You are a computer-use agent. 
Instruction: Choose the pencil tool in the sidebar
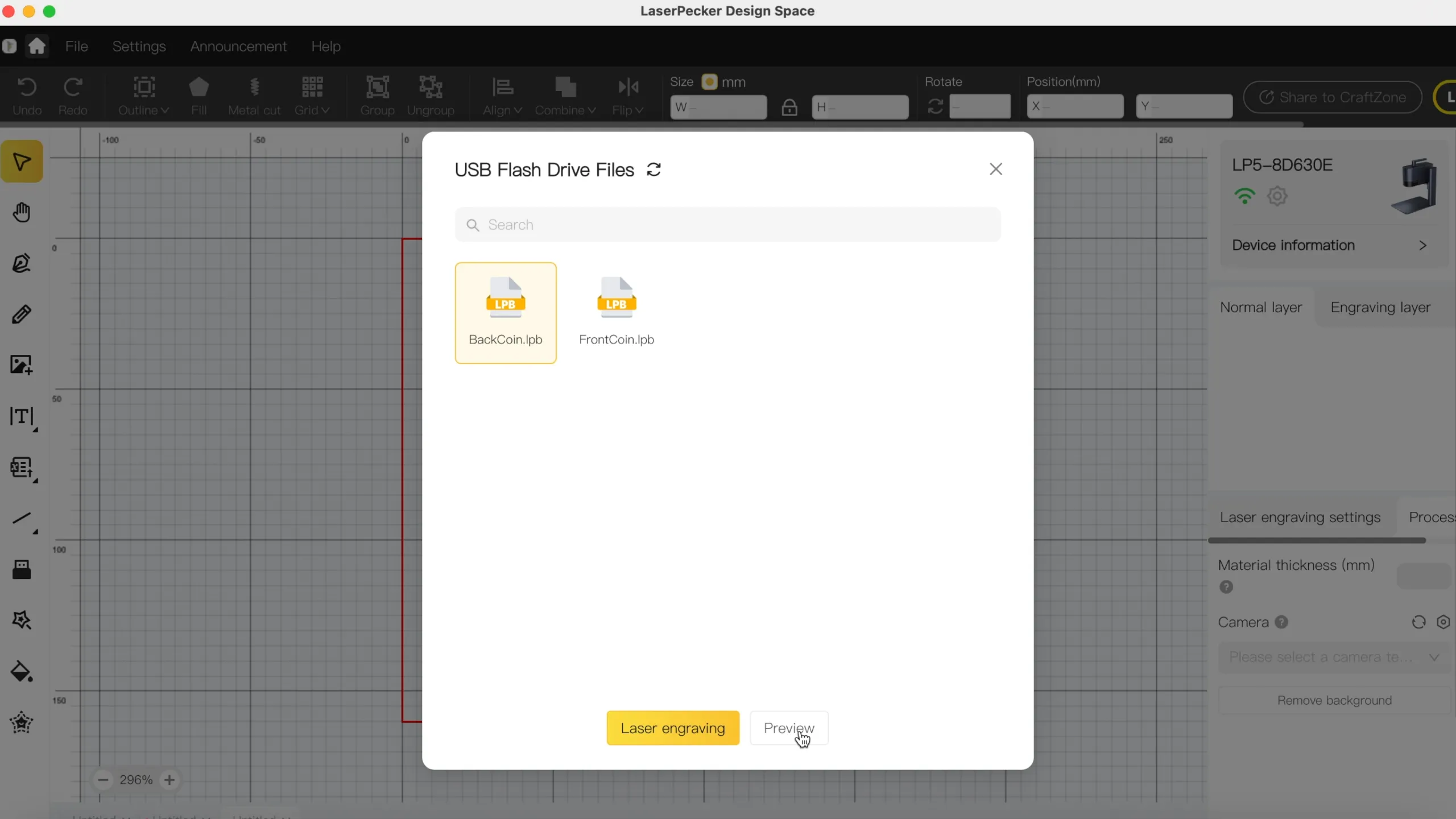(x=22, y=314)
